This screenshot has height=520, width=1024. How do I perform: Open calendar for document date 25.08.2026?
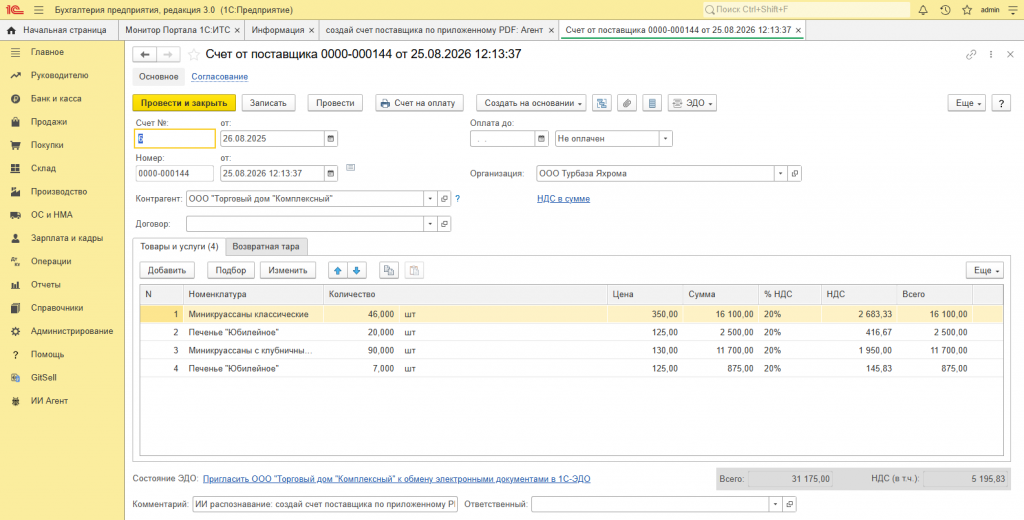(x=330, y=173)
